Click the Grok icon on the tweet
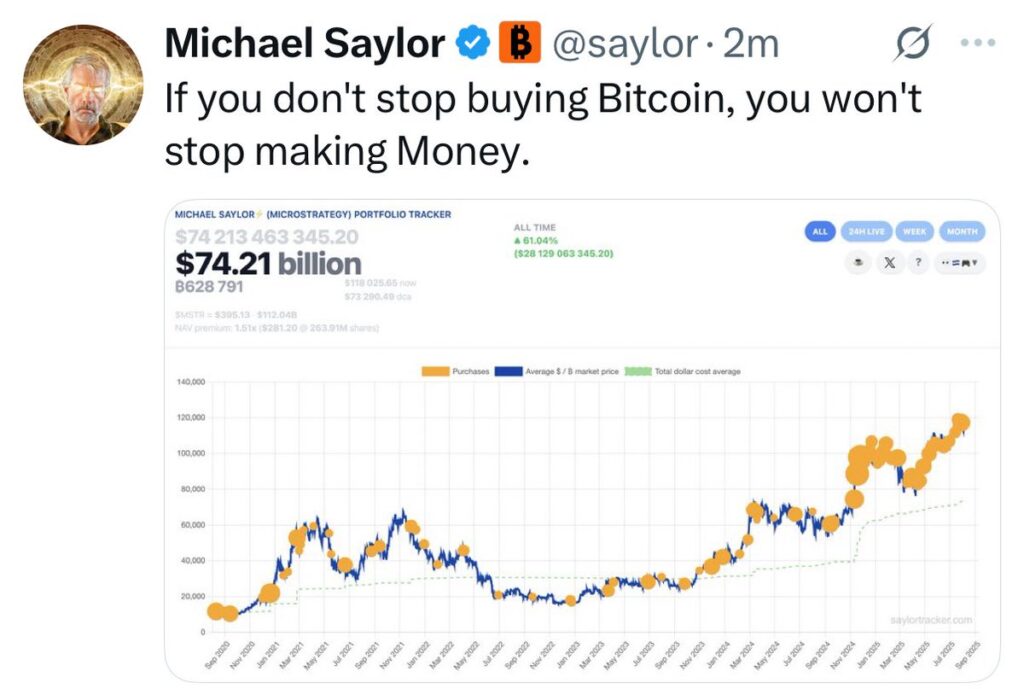The image size is (1024, 689). point(911,40)
